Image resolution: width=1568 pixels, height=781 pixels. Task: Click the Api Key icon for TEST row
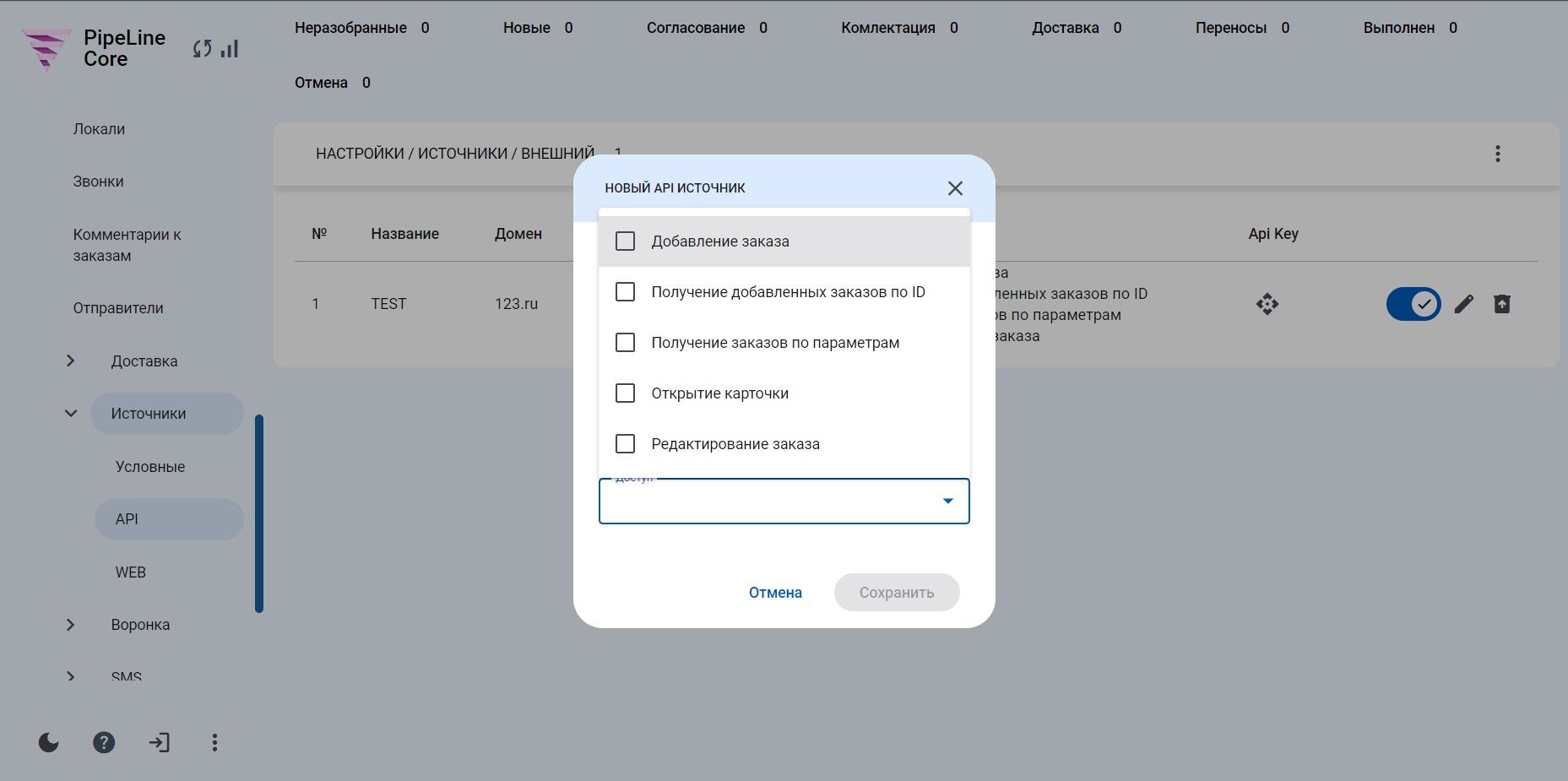pos(1267,304)
